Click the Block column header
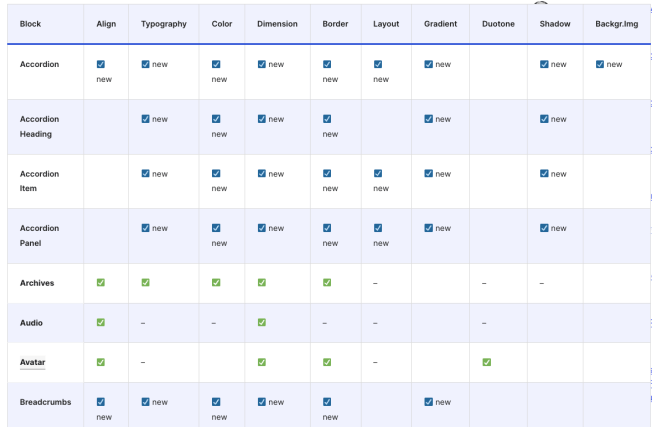 pyautogui.click(x=31, y=23)
